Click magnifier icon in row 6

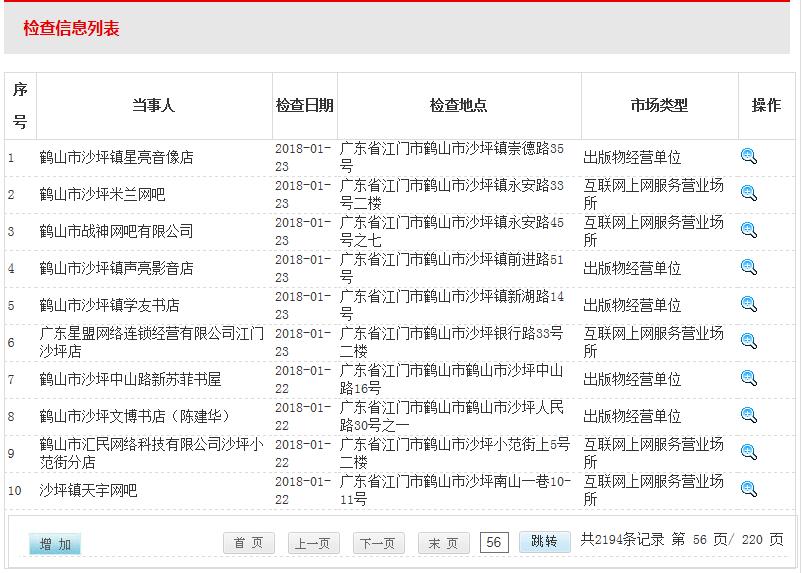click(748, 341)
